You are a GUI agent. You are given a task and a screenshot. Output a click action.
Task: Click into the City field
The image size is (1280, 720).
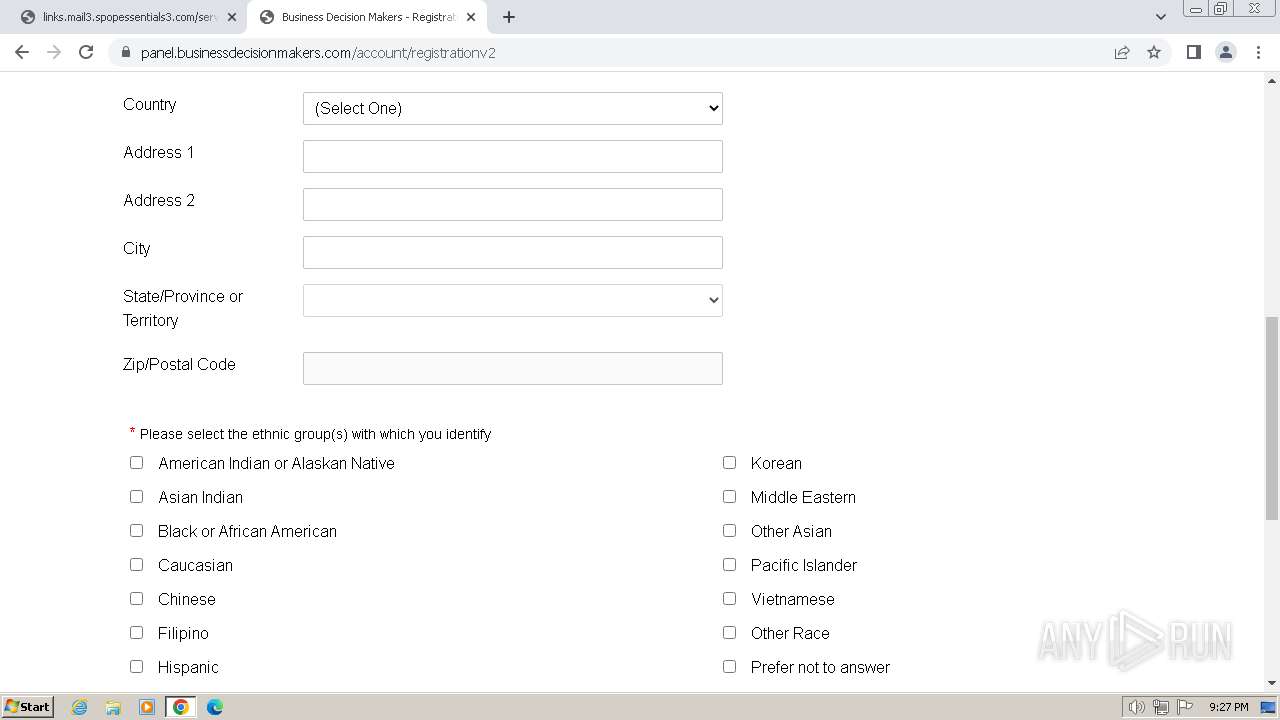point(513,252)
